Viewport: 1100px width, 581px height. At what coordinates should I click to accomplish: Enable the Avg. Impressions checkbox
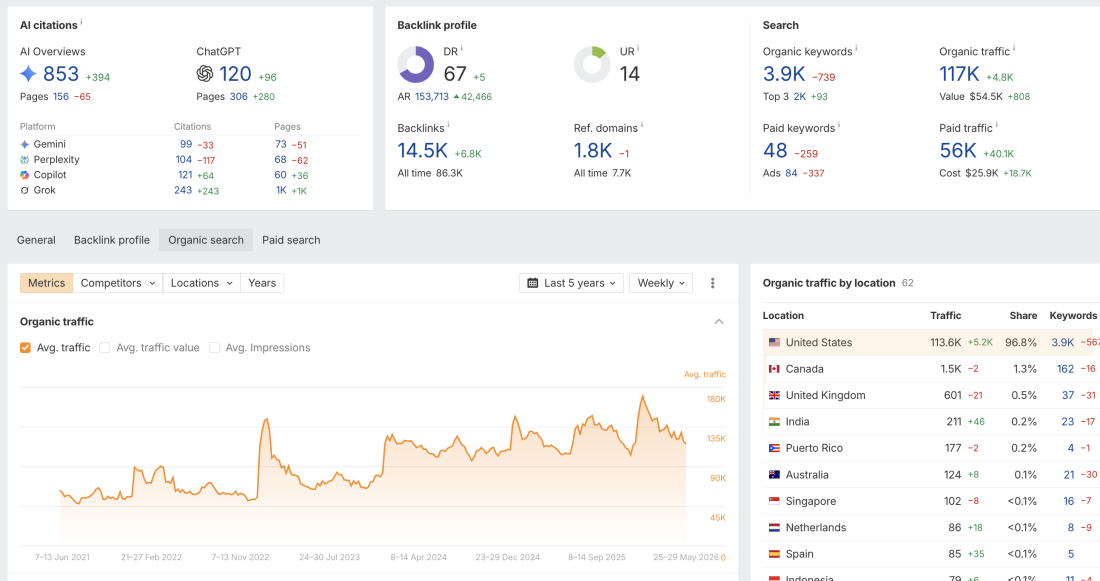tap(215, 347)
